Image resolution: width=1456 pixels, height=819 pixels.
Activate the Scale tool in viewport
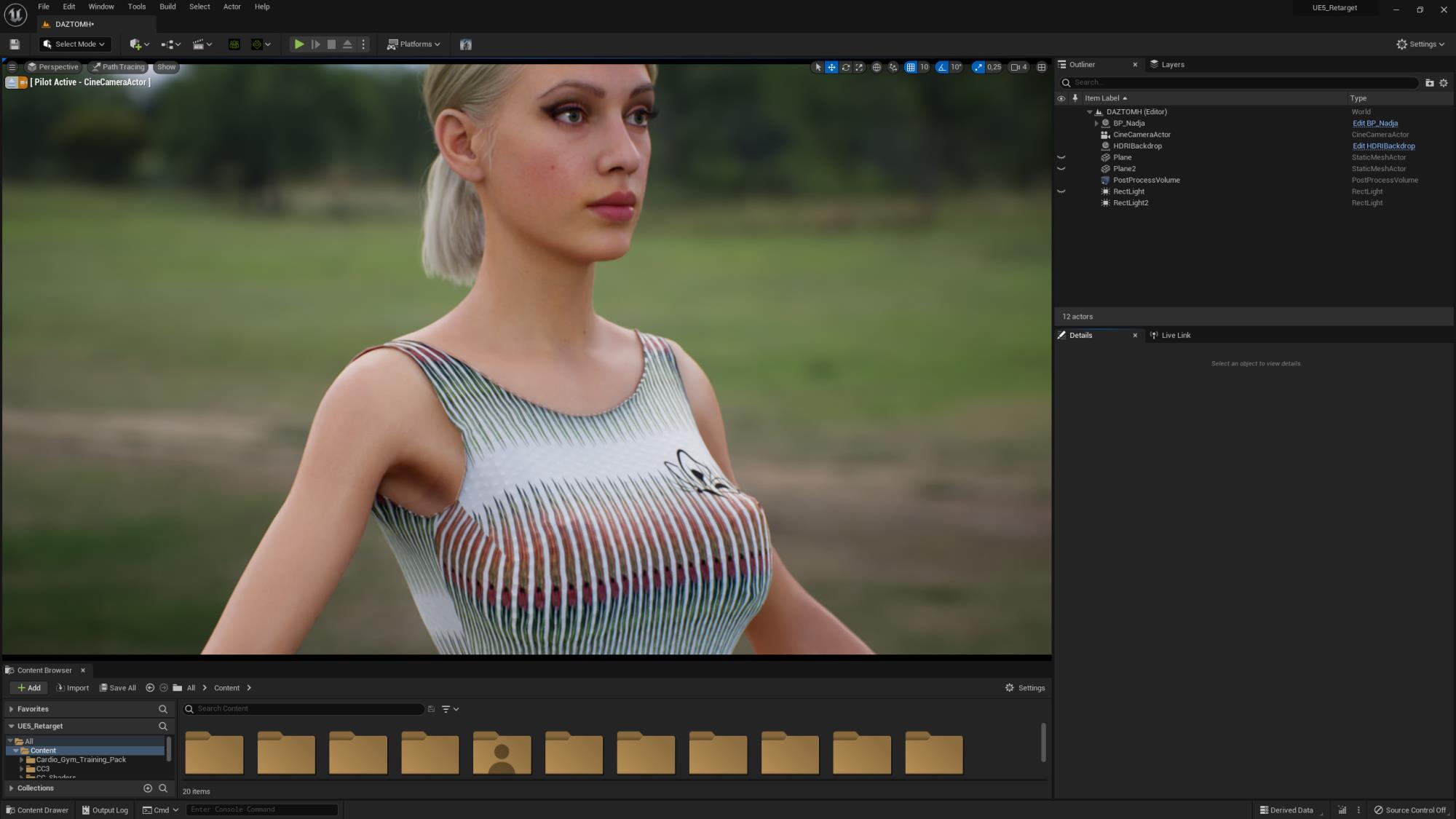(x=859, y=67)
